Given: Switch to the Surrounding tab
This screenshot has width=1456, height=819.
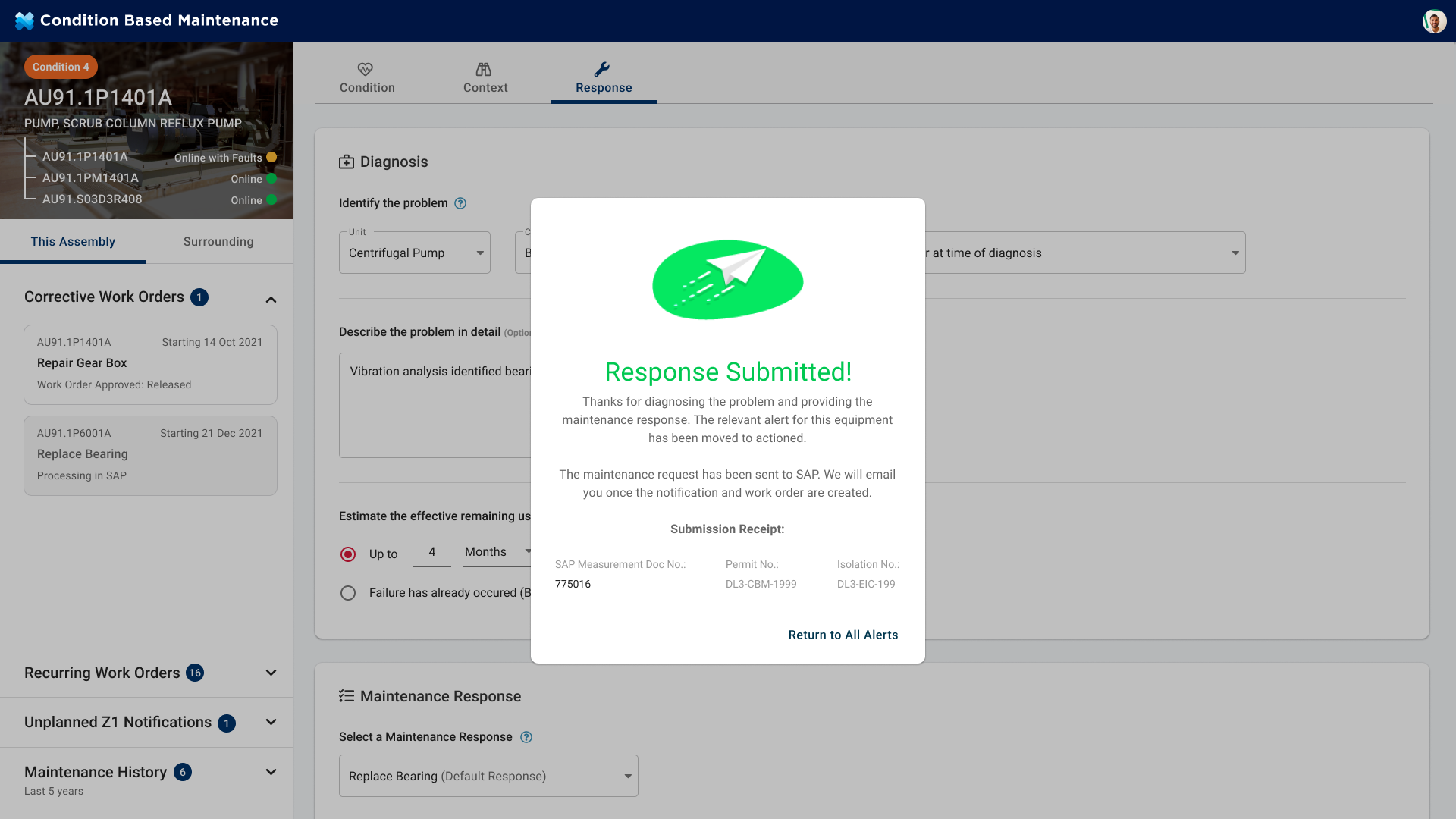Looking at the screenshot, I should [x=218, y=242].
